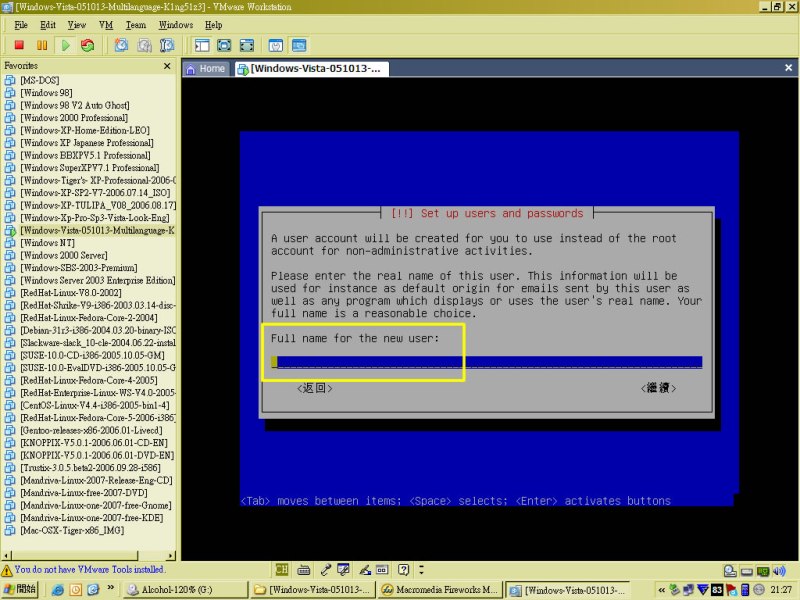Click the Favorites horizontal scrollbar thumb

click(74, 555)
